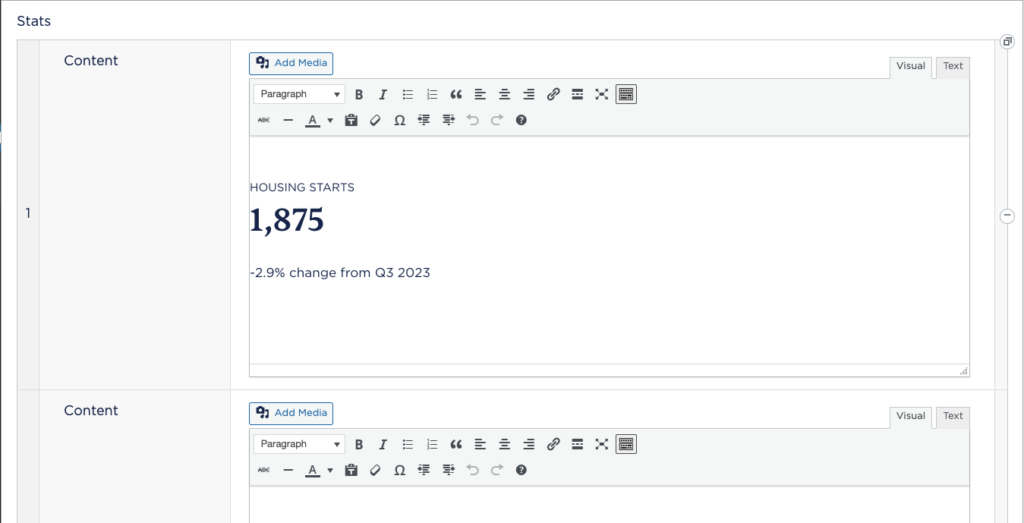Click bulleted list icon in second editor
Viewport: 1024px width, 523px height.
408,444
